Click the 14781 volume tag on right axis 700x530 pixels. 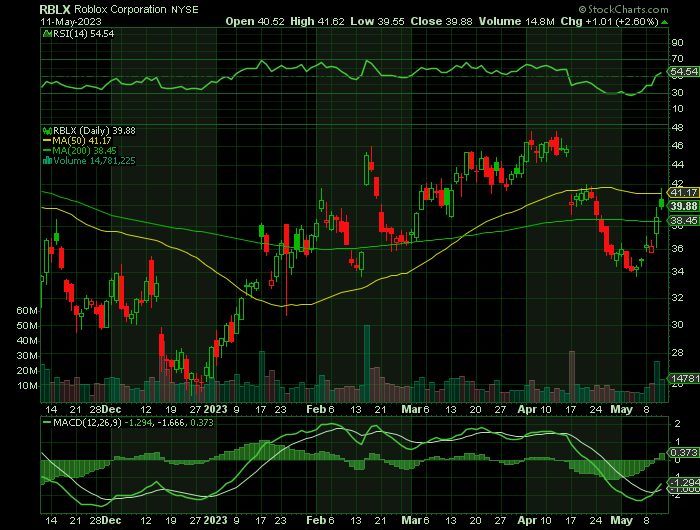tap(684, 379)
